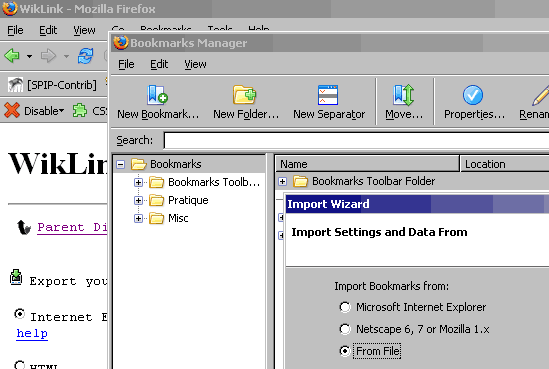This screenshot has width=549, height=369.
Task: Click the Firefox green Back arrow
Action: 12,56
